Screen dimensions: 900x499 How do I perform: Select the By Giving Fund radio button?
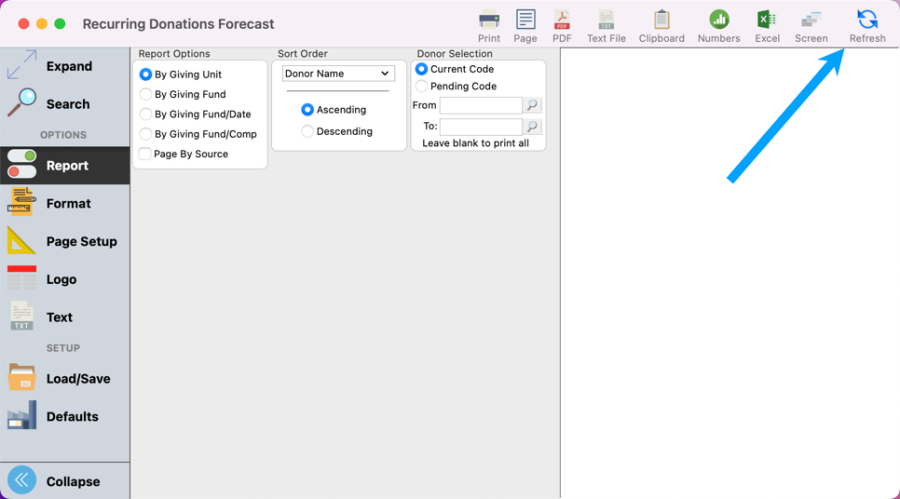(x=146, y=94)
